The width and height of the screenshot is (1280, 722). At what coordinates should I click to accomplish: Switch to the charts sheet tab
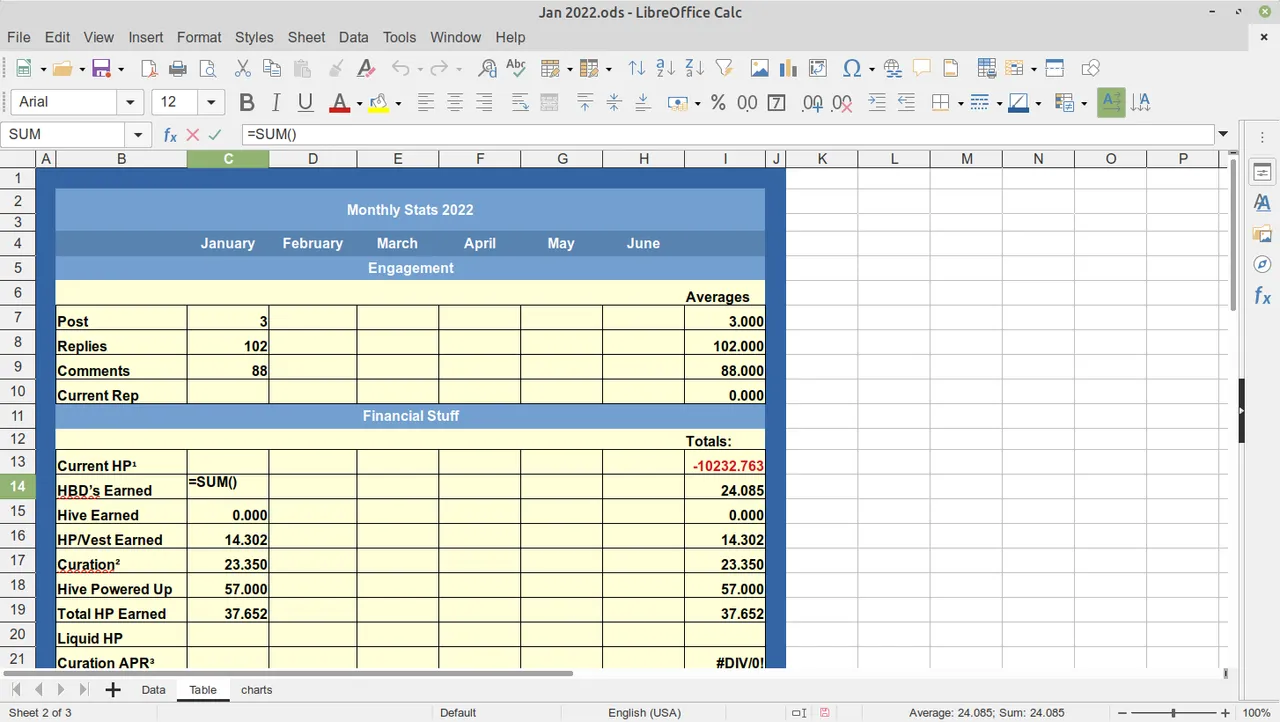click(256, 690)
